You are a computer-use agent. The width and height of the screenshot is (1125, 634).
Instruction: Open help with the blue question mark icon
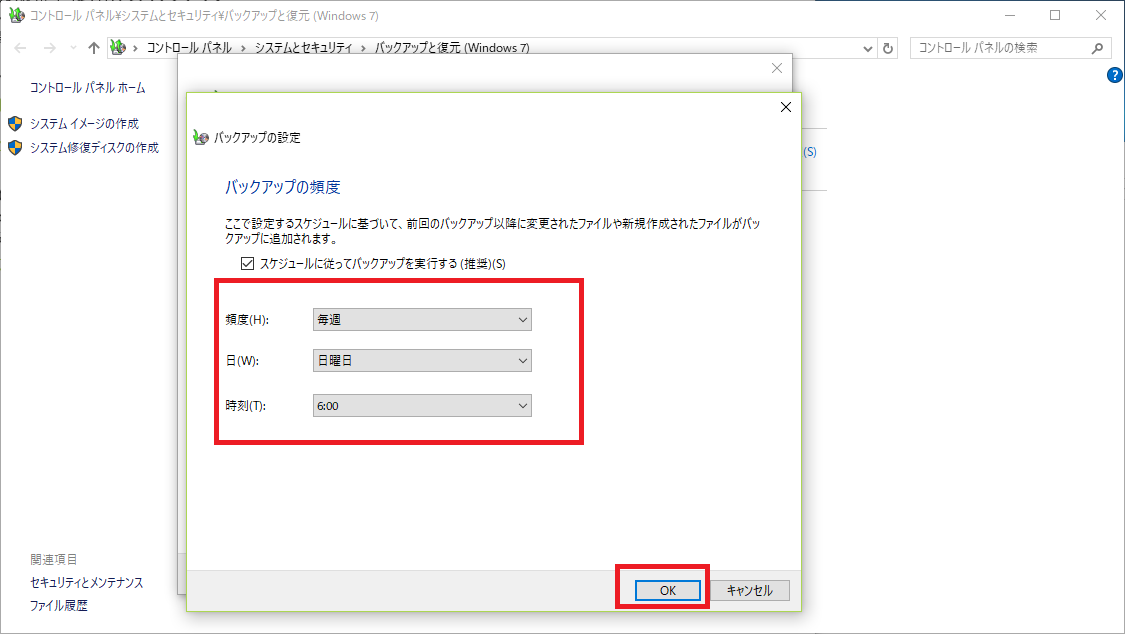pyautogui.click(x=1116, y=76)
